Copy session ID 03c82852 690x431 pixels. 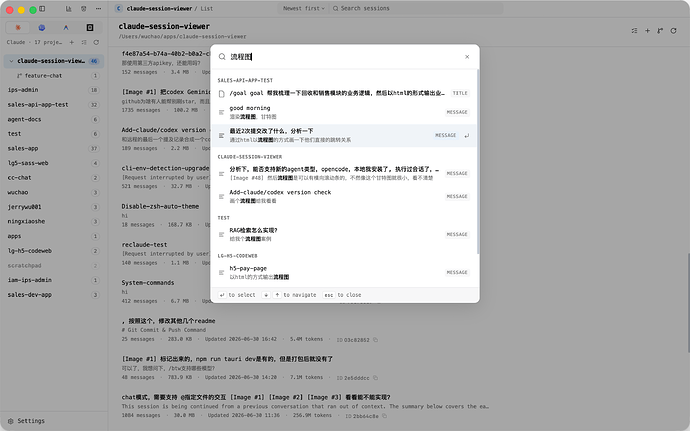pos(375,339)
